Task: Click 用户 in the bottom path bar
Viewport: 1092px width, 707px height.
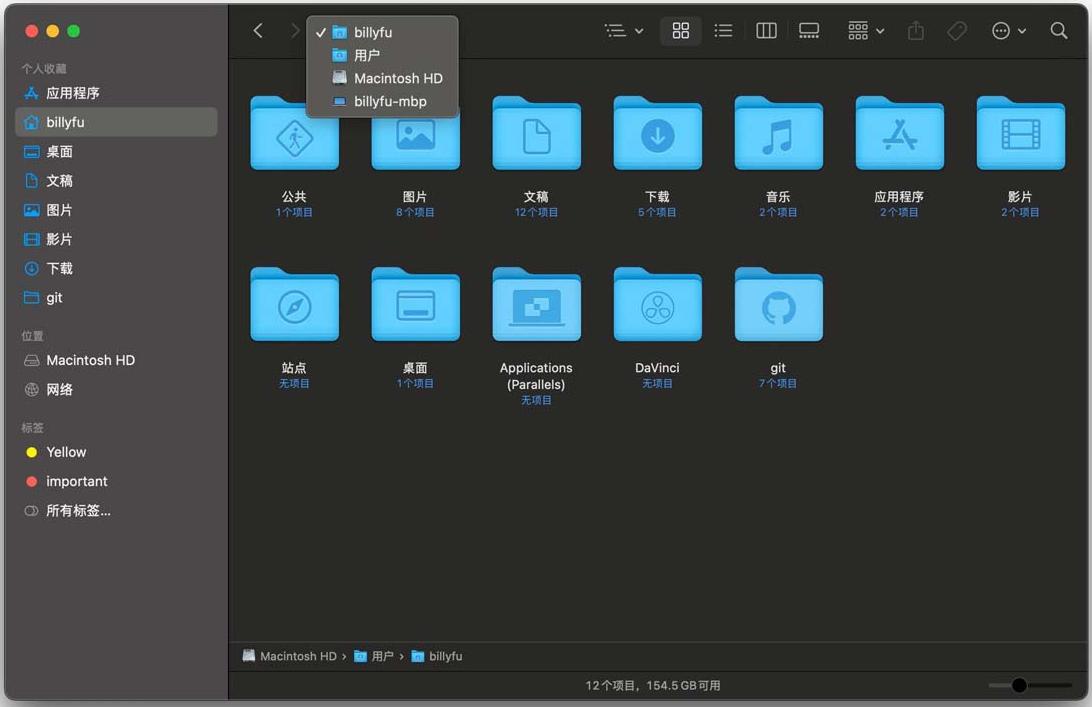Action: click(382, 656)
